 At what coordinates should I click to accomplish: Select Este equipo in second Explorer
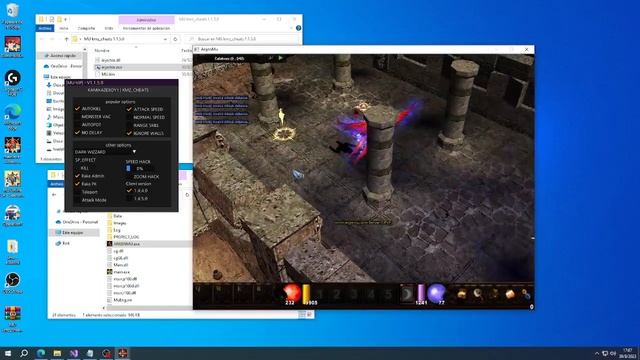click(x=73, y=233)
